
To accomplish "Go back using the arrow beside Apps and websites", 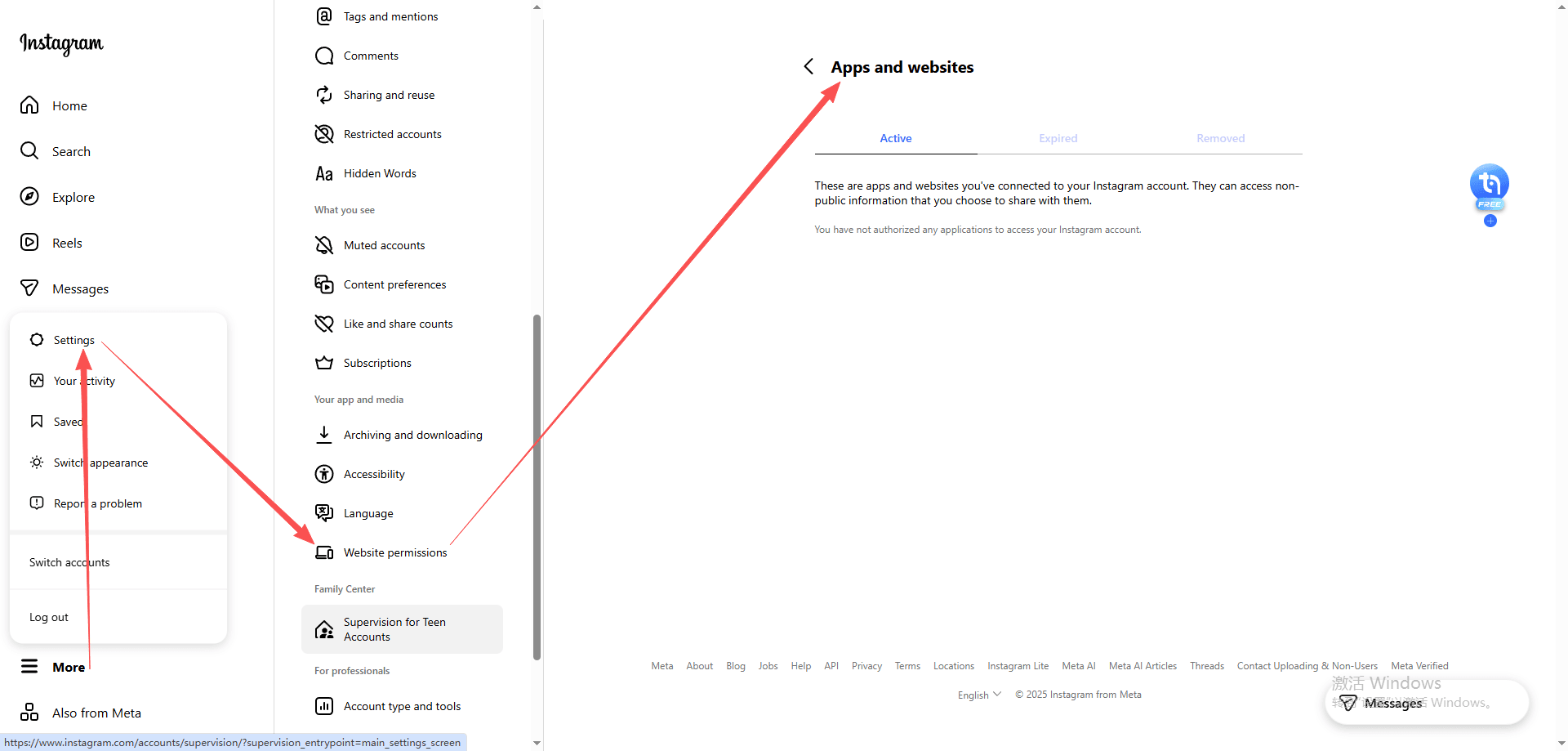I will pos(808,66).
